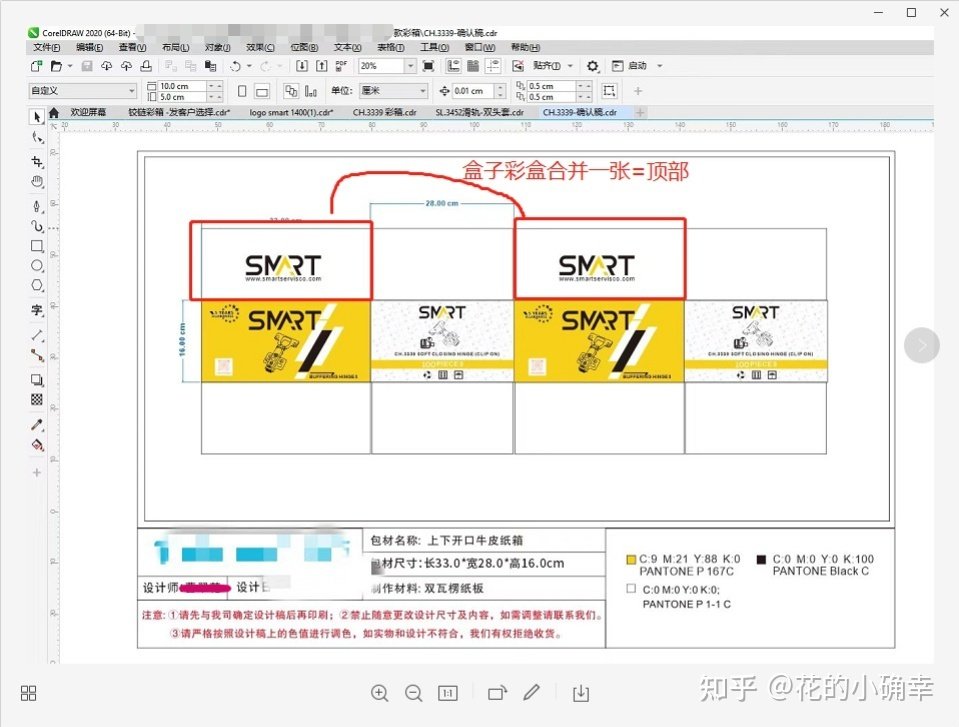Image resolution: width=959 pixels, height=727 pixels.
Task: Select the Shape edit tool
Action: pos(37,137)
